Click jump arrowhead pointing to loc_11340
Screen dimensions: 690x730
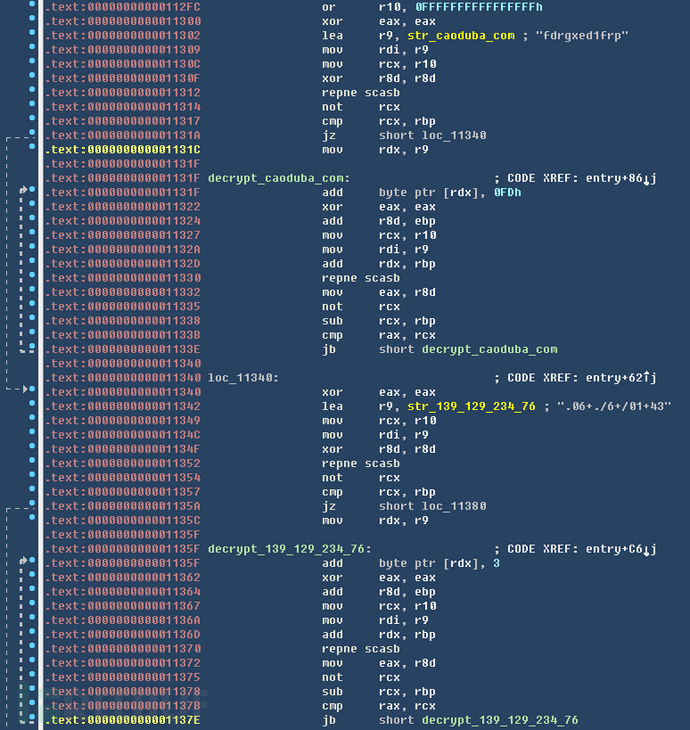point(27,389)
